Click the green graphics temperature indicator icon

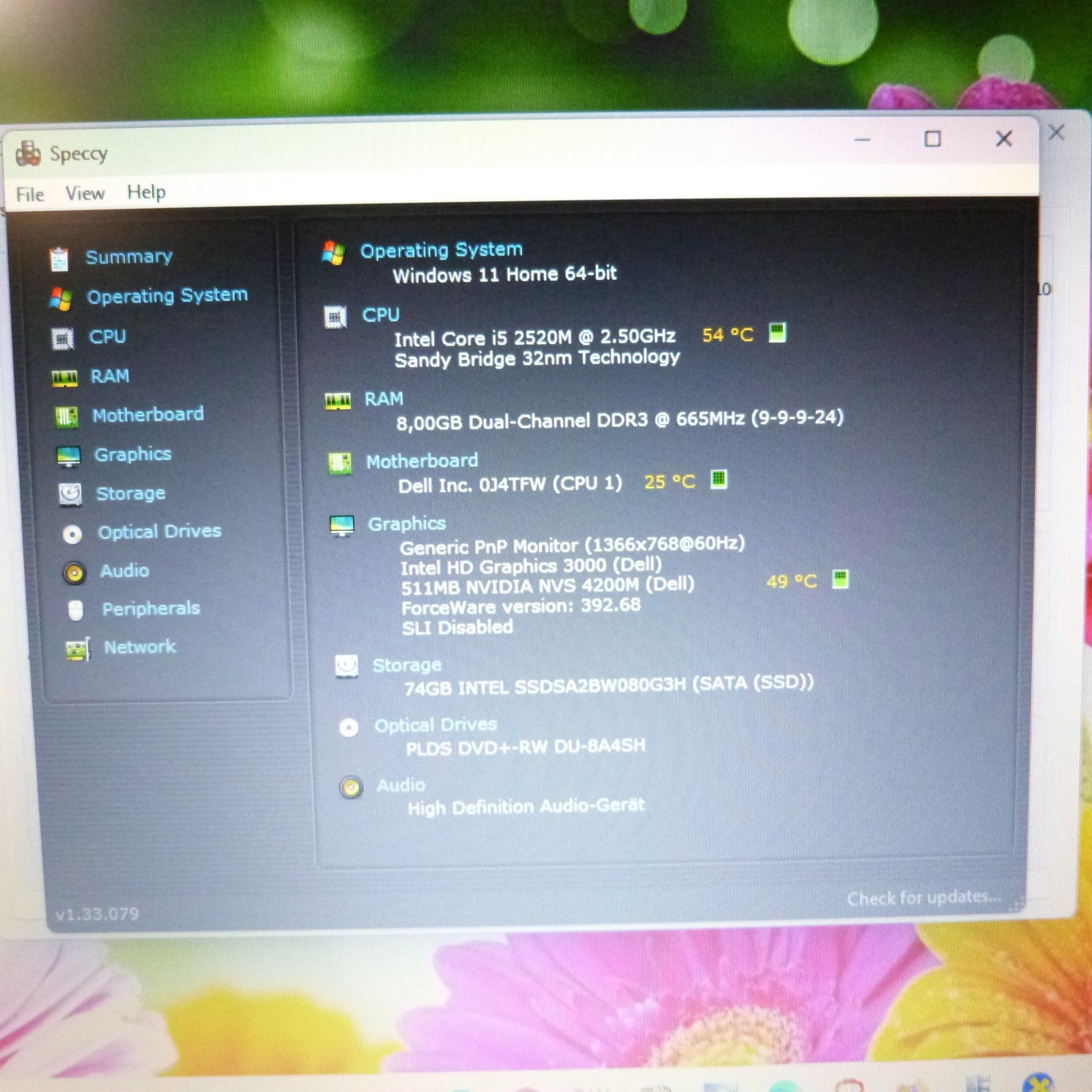[x=841, y=579]
